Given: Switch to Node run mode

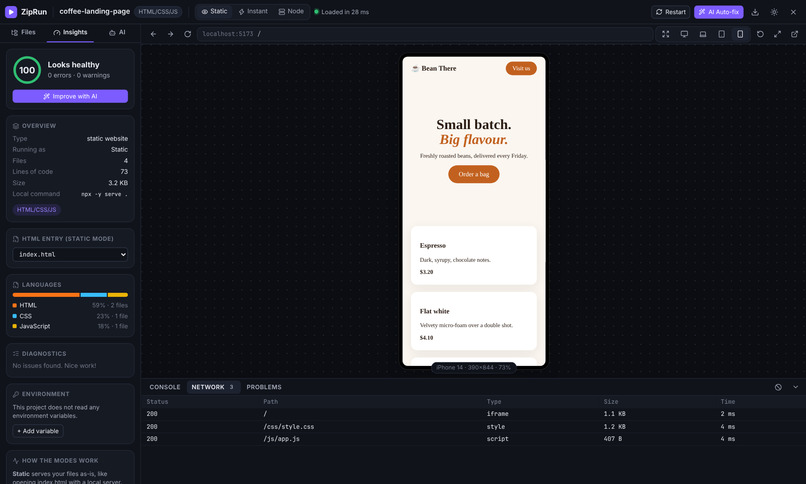Looking at the screenshot, I should (291, 11).
